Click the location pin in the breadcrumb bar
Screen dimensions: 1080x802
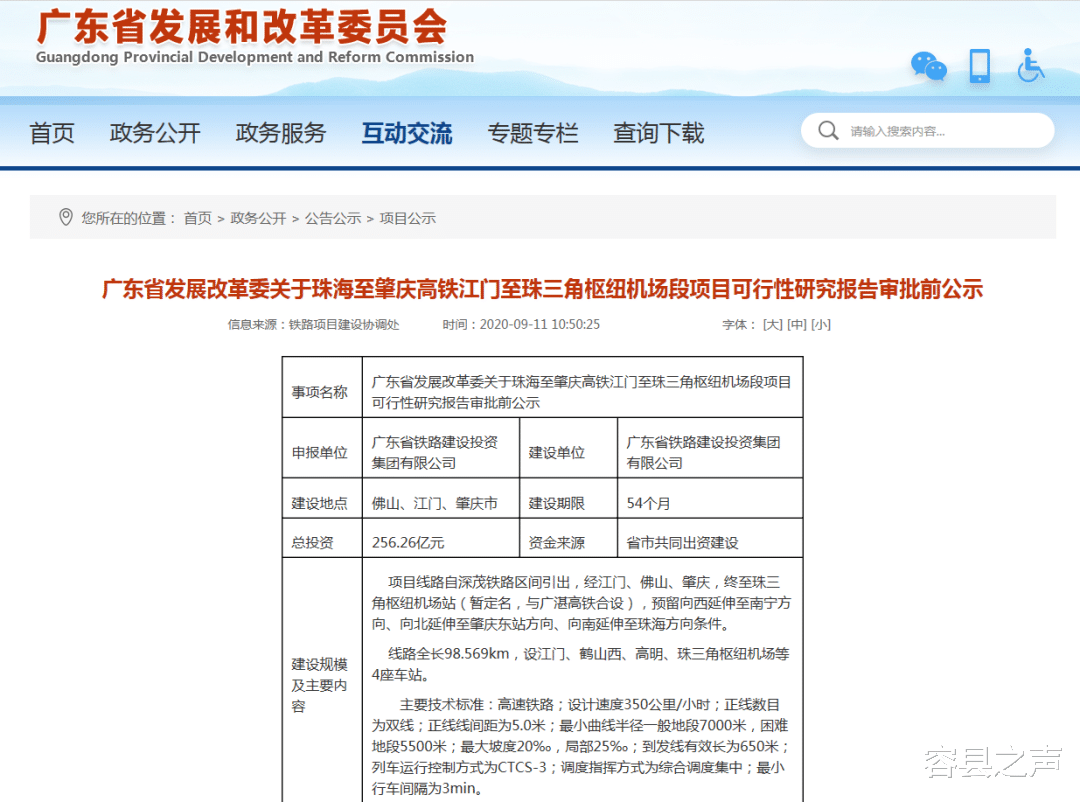coord(66,216)
